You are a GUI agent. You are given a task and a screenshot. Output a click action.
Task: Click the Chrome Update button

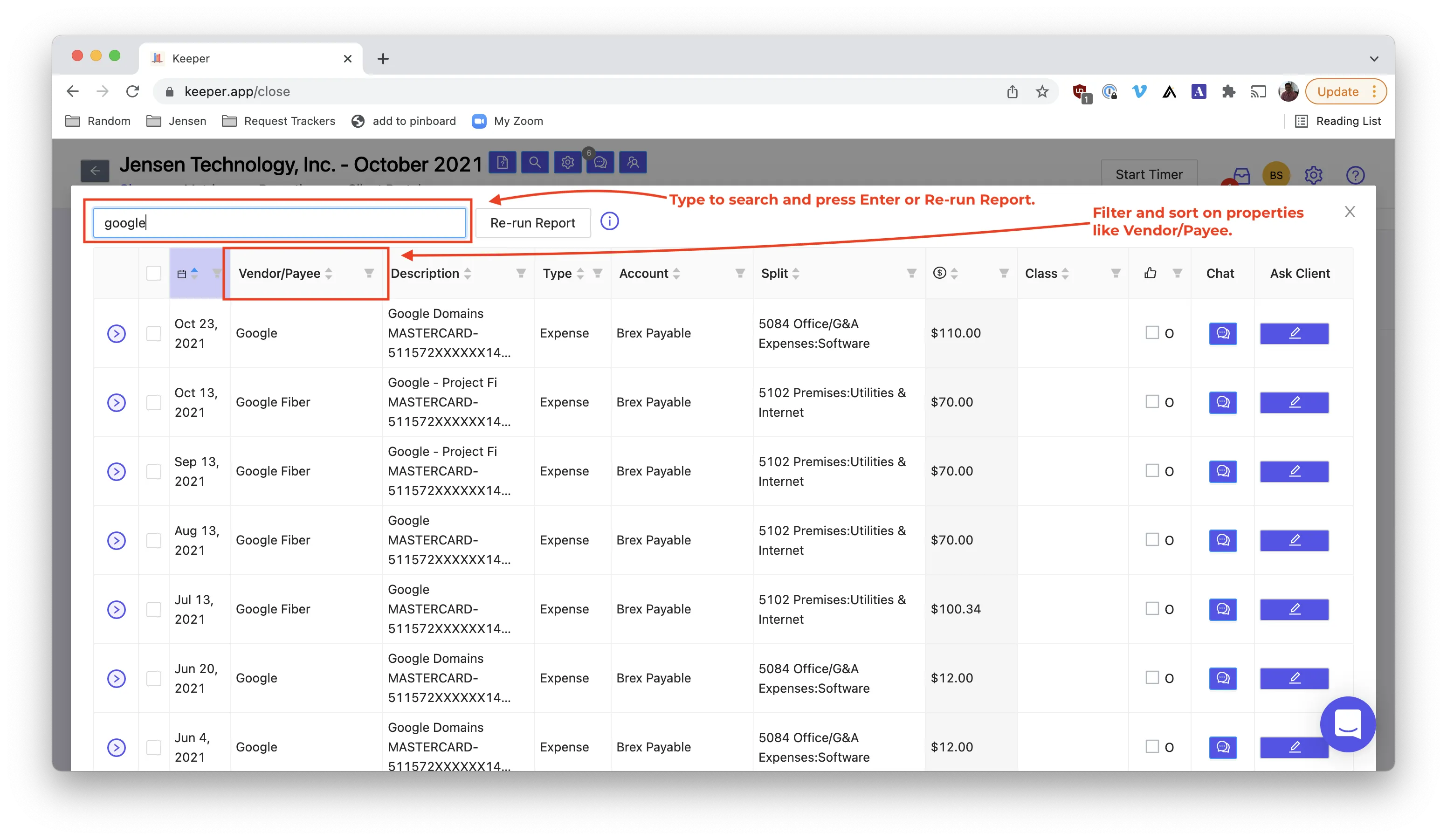coord(1345,92)
